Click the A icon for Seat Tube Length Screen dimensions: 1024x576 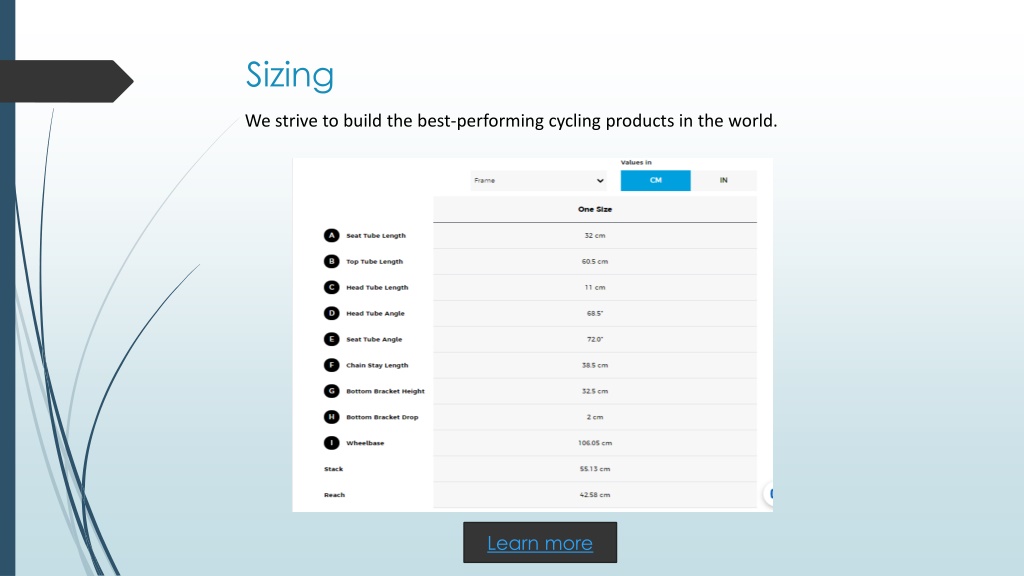(331, 235)
